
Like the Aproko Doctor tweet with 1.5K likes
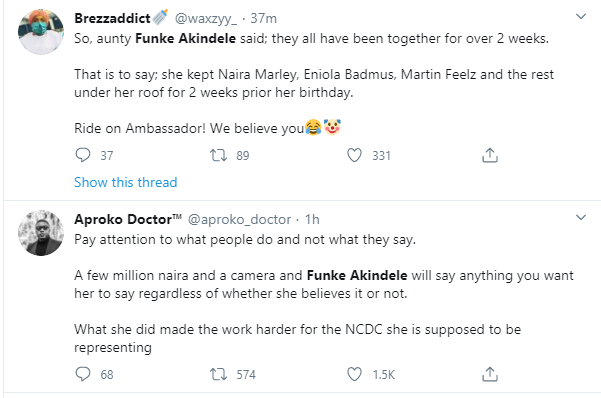pyautogui.click(x=354, y=374)
